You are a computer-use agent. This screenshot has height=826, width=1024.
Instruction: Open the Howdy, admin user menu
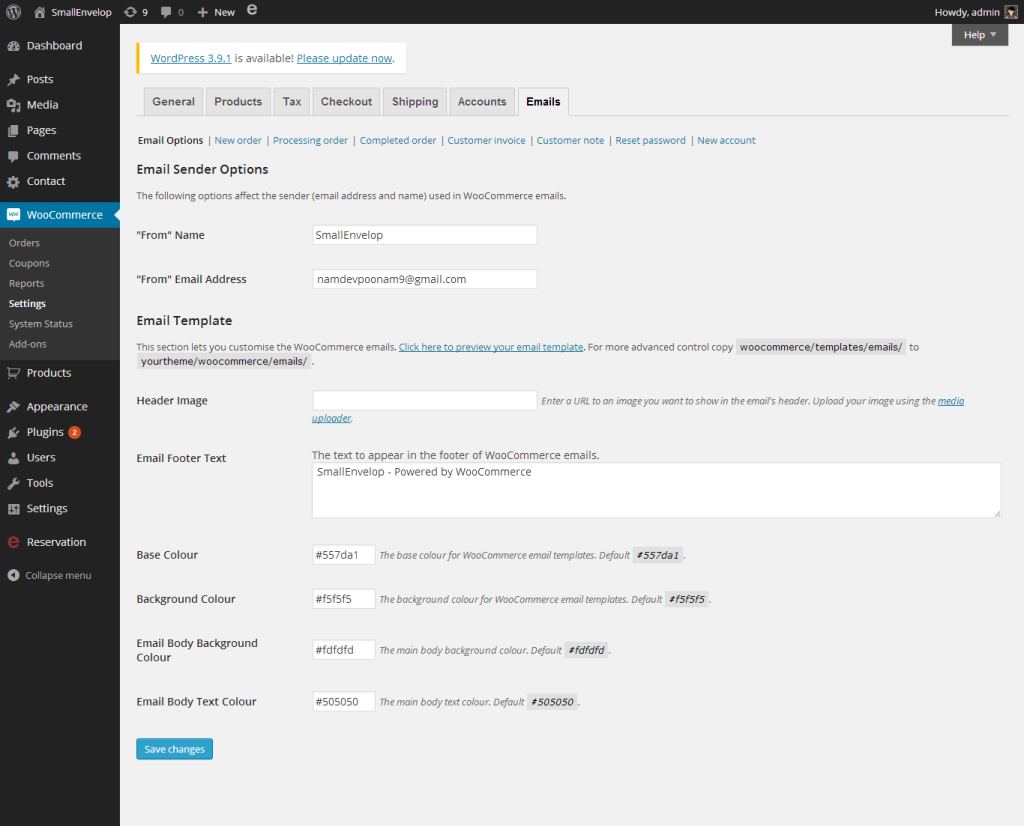pos(976,12)
